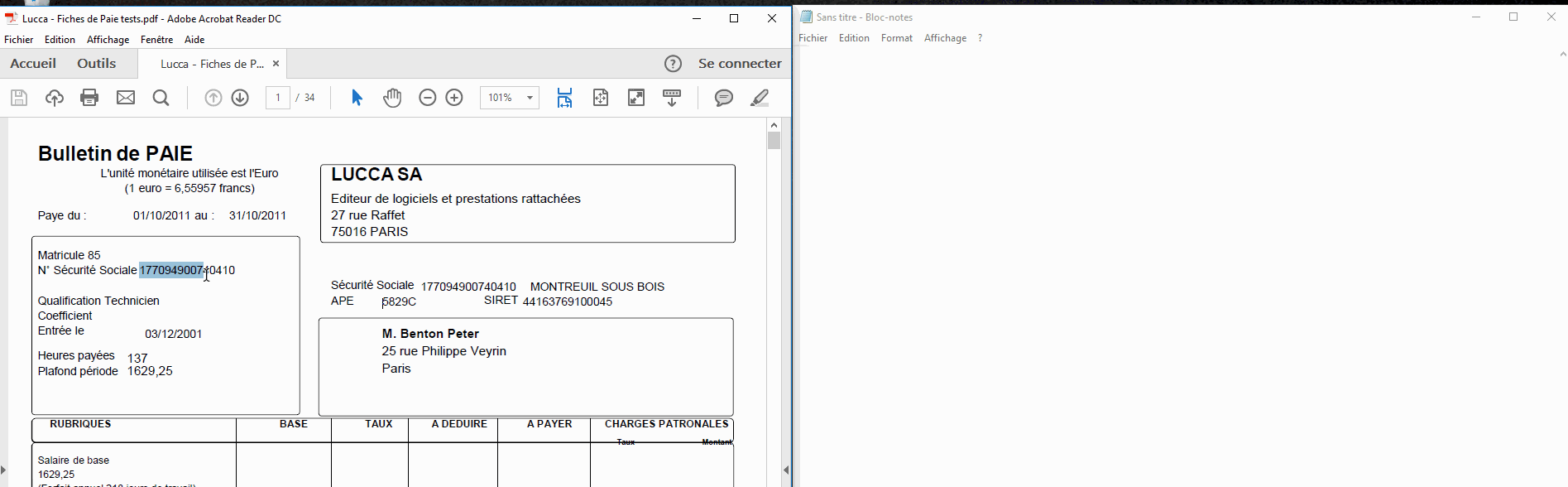Open the search magnifier tool

point(161,98)
